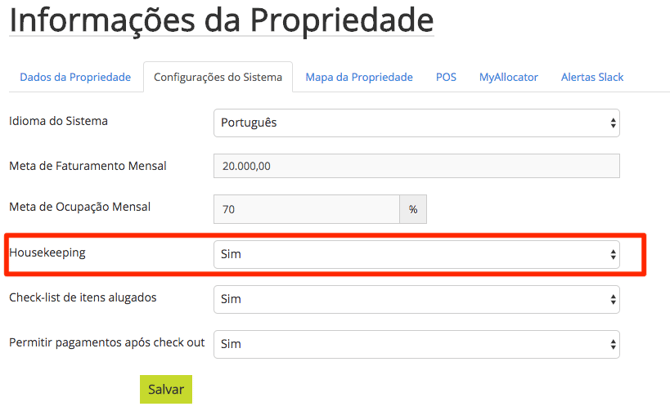Click the Permitir pagamentos dropdown arrow icon
This screenshot has height=411, width=670.
click(x=613, y=343)
